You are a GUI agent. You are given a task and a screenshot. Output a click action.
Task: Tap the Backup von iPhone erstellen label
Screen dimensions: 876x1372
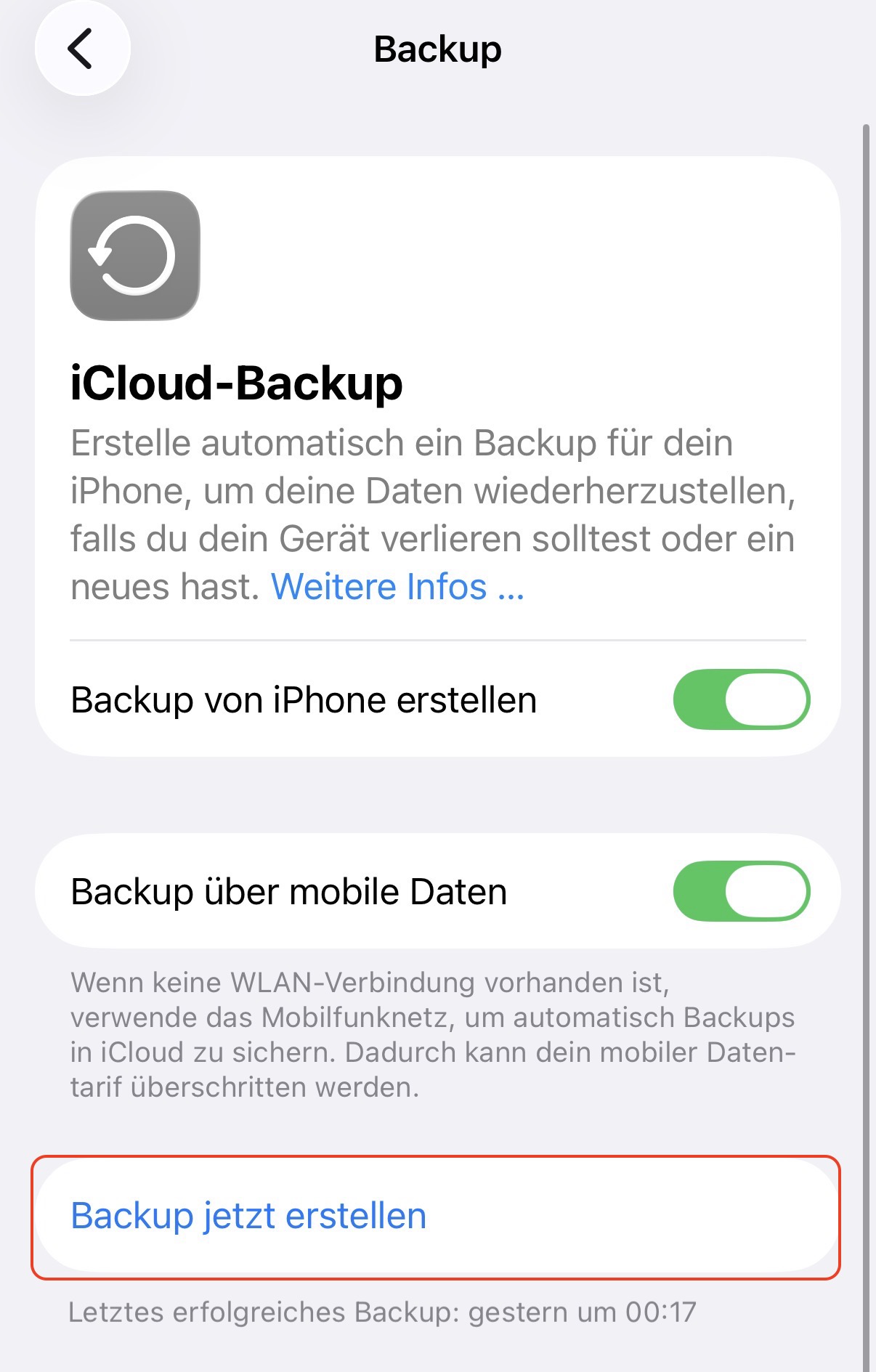click(x=304, y=700)
